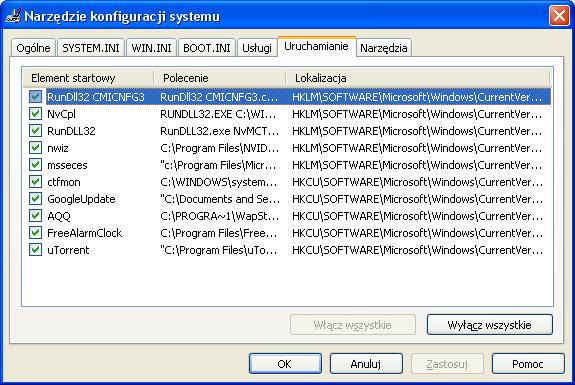Uncheck the uTorrent startup checkbox
Viewport: 575px width, 385px height.
click(x=35, y=250)
